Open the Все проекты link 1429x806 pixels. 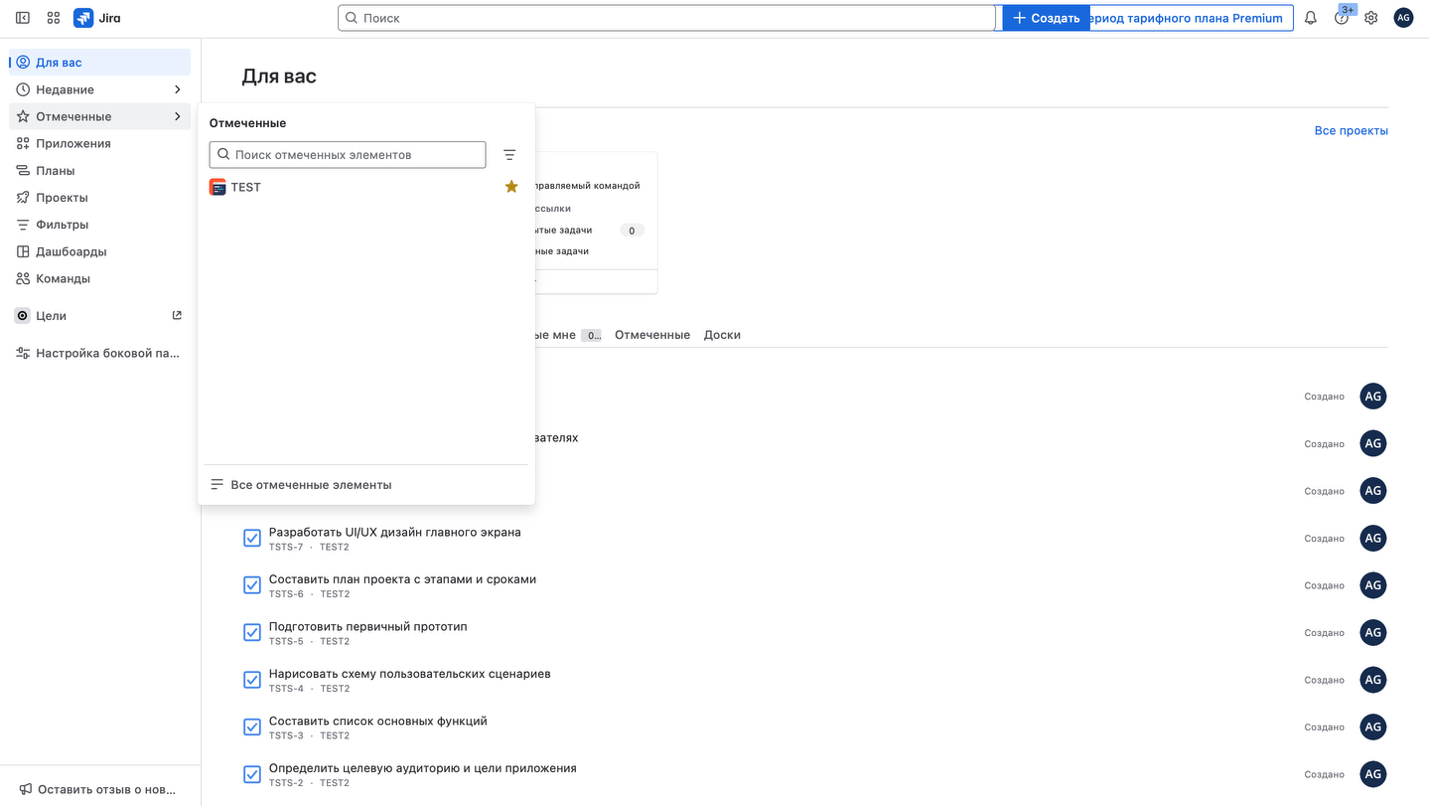[x=1350, y=131]
